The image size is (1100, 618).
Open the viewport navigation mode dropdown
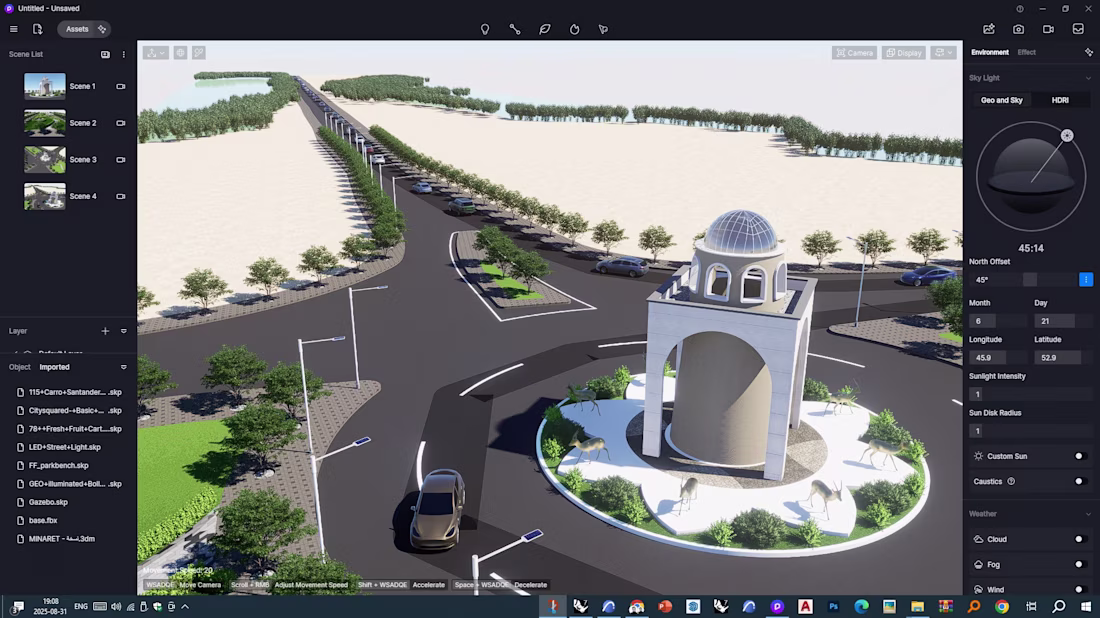pyautogui.click(x=155, y=53)
